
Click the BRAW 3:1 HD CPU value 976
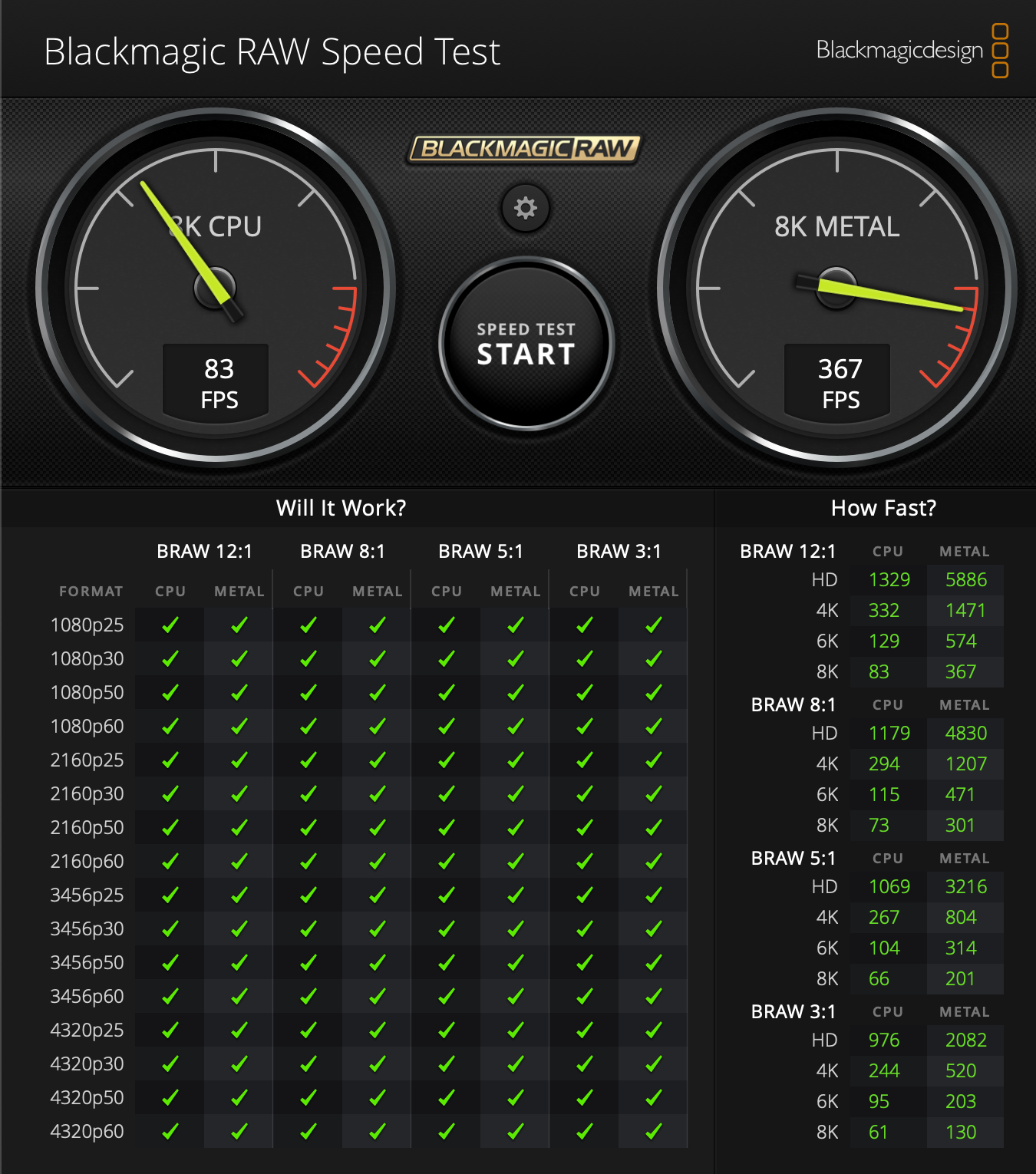pyautogui.click(x=884, y=1040)
